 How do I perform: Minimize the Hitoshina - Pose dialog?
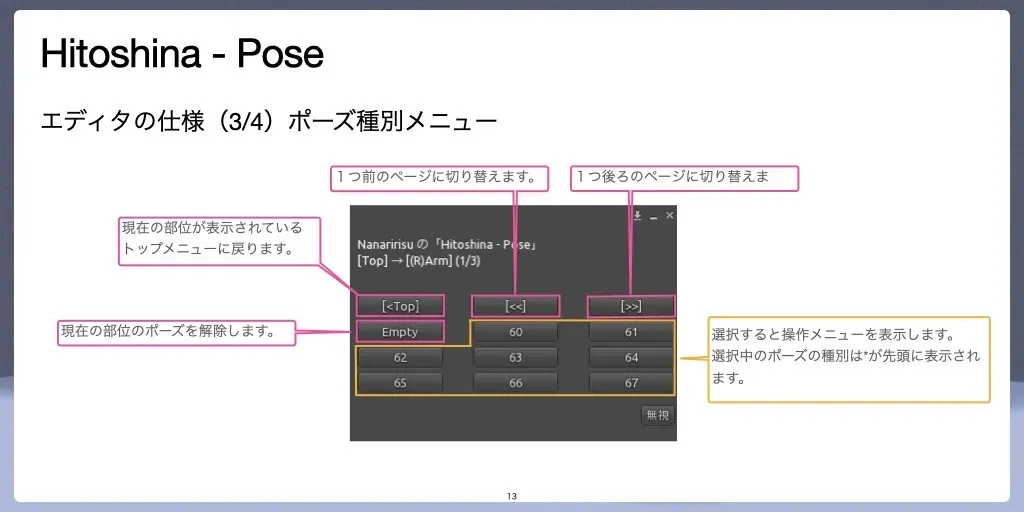(653, 216)
